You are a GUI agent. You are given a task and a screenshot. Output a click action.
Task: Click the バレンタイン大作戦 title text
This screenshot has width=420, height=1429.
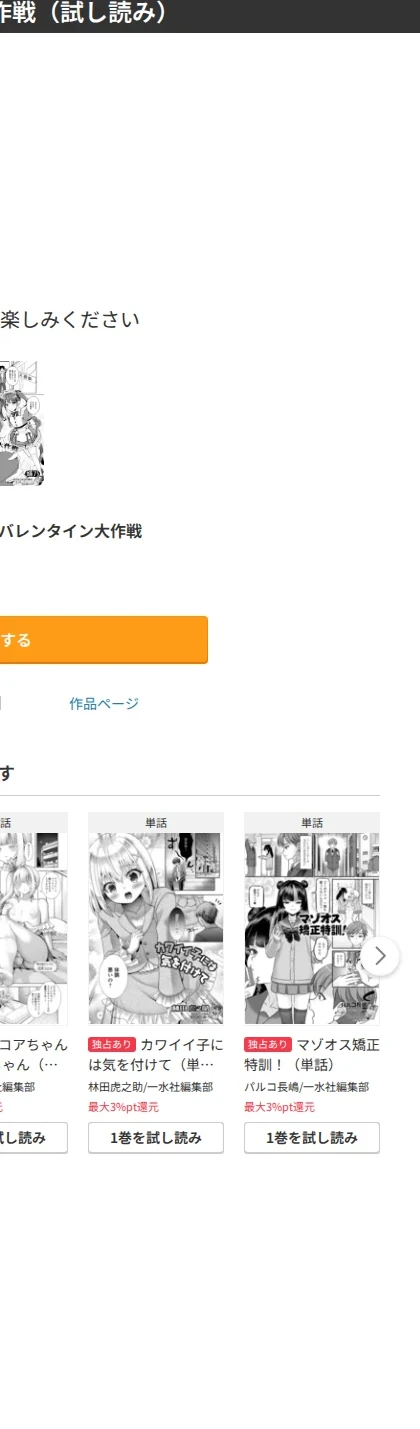point(70,531)
